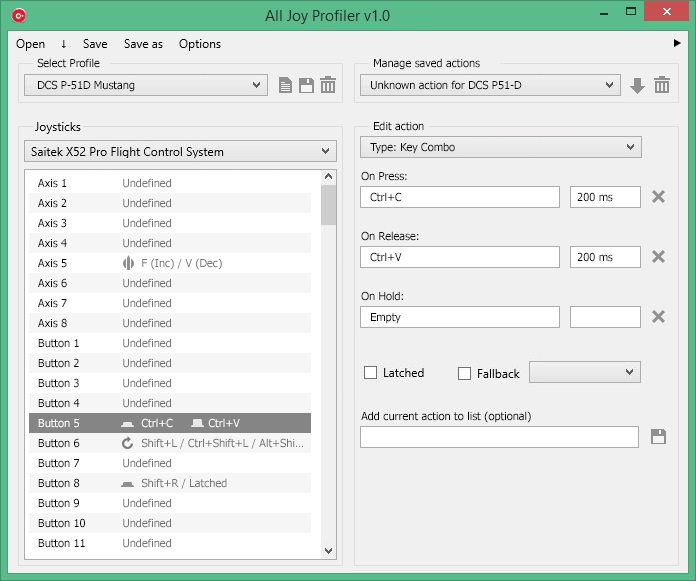Expand the Saitek X52 Pro joystick dropdown
The height and width of the screenshot is (581, 696).
(180, 152)
